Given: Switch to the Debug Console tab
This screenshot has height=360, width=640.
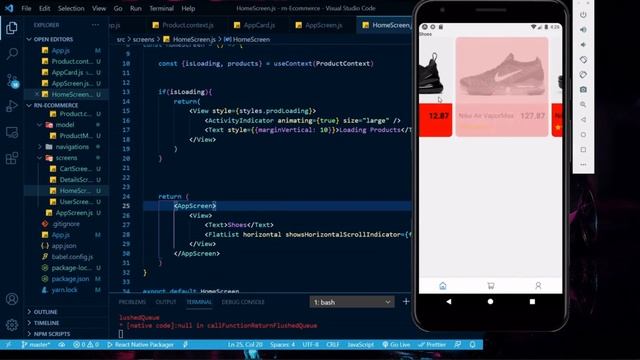Looking at the screenshot, I should point(243,302).
